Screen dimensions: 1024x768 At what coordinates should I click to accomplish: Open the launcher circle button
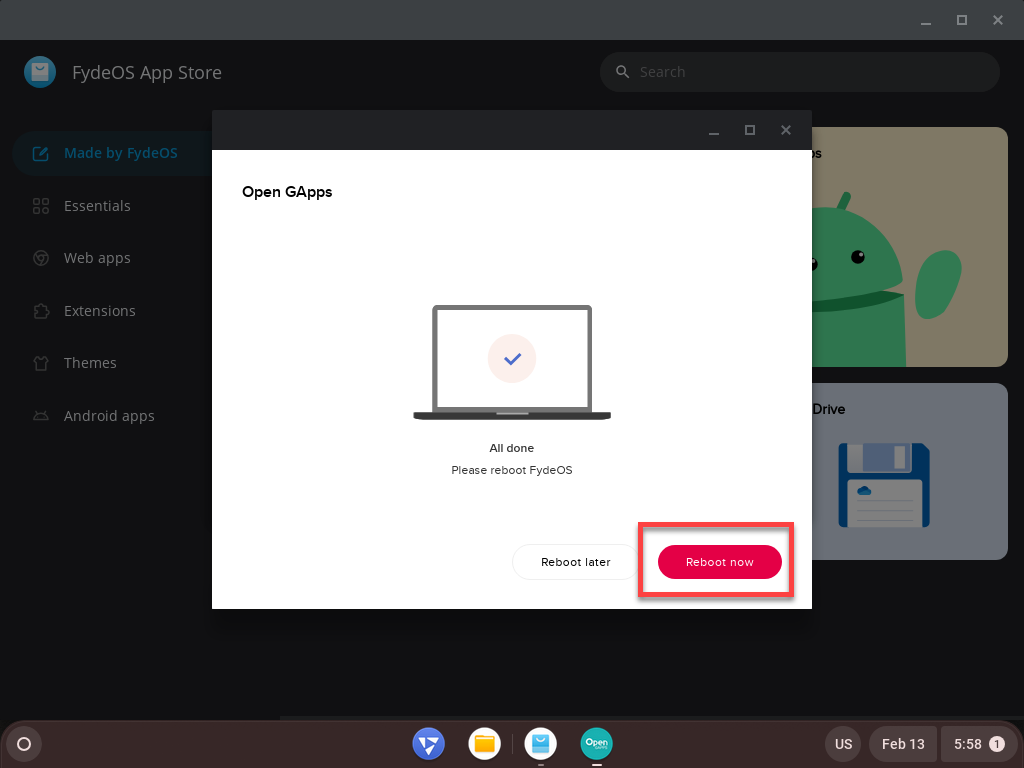click(x=24, y=744)
